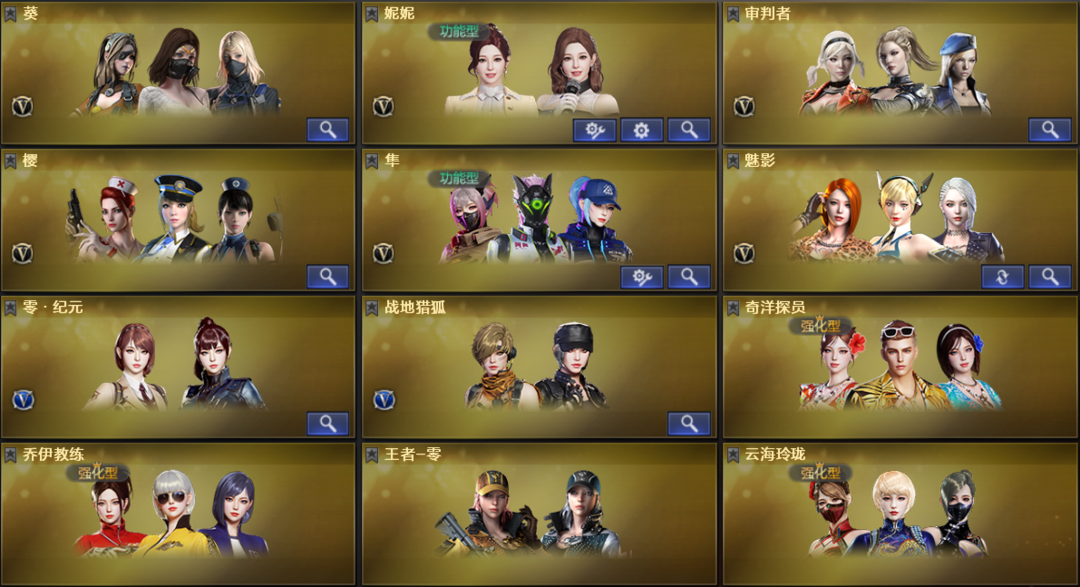
Task: Open magnifier preview on 审判者 card
Action: coord(1050,130)
